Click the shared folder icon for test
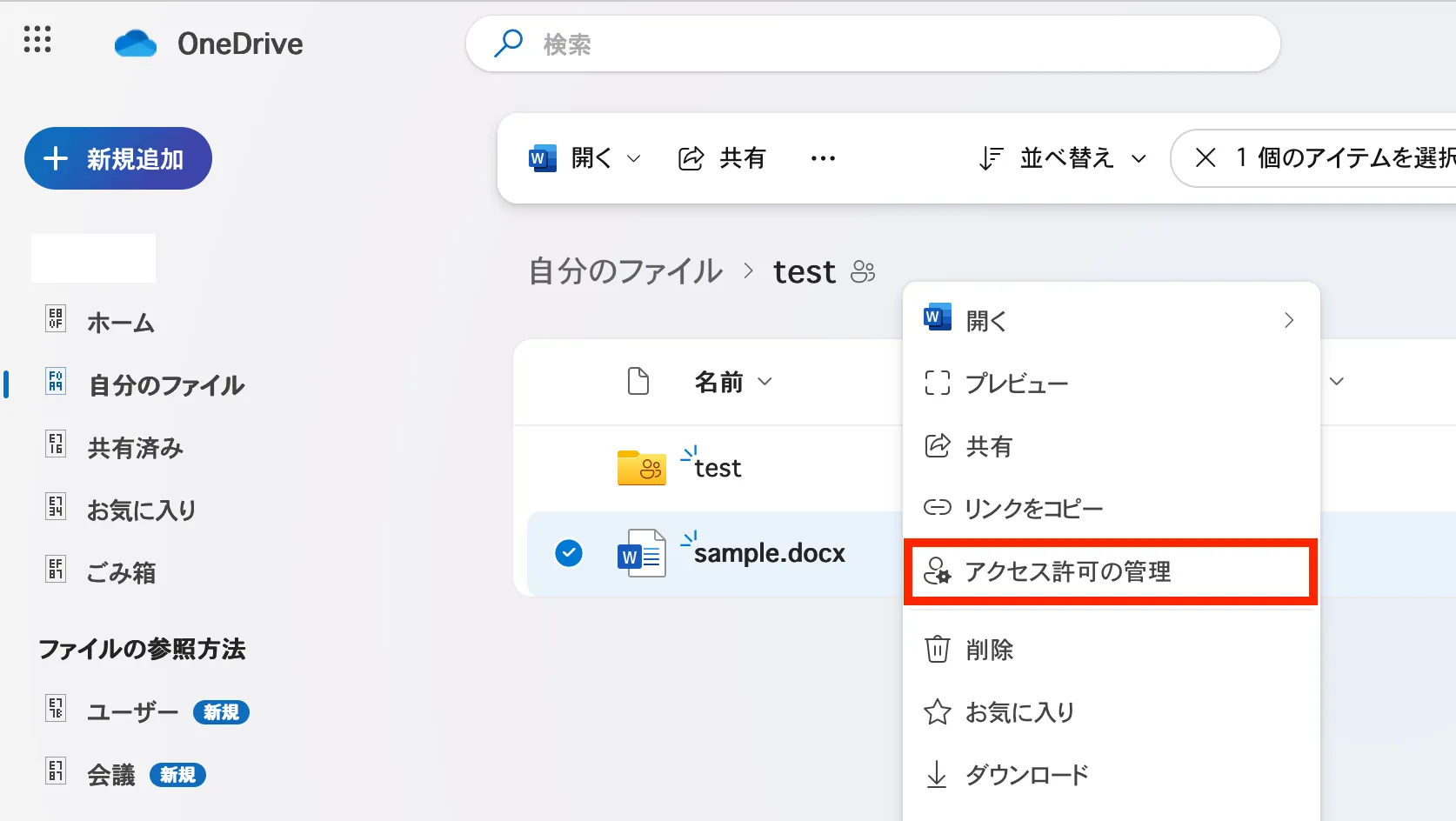Screen dimensions: 1456x821 641,468
